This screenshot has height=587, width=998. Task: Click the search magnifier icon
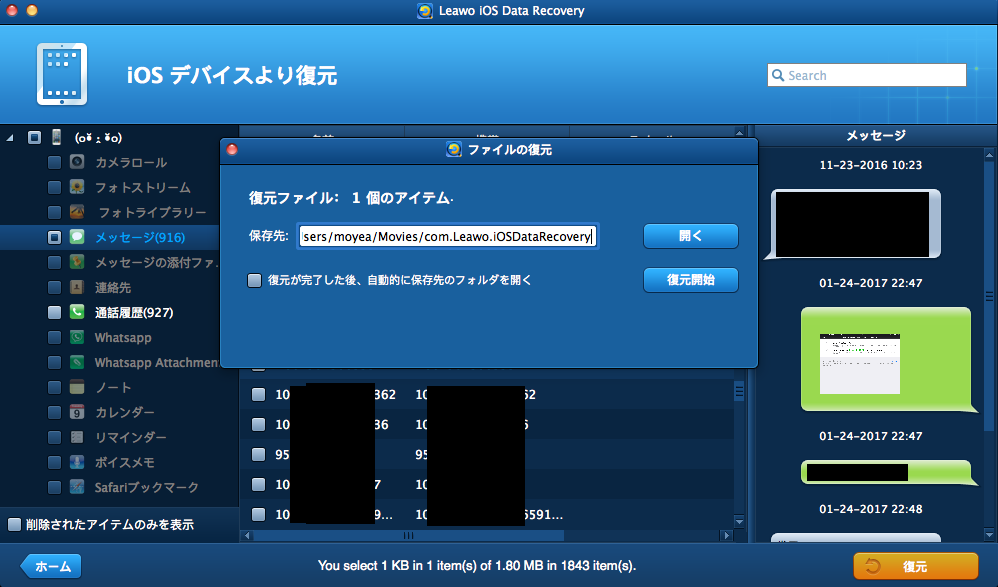(x=778, y=75)
